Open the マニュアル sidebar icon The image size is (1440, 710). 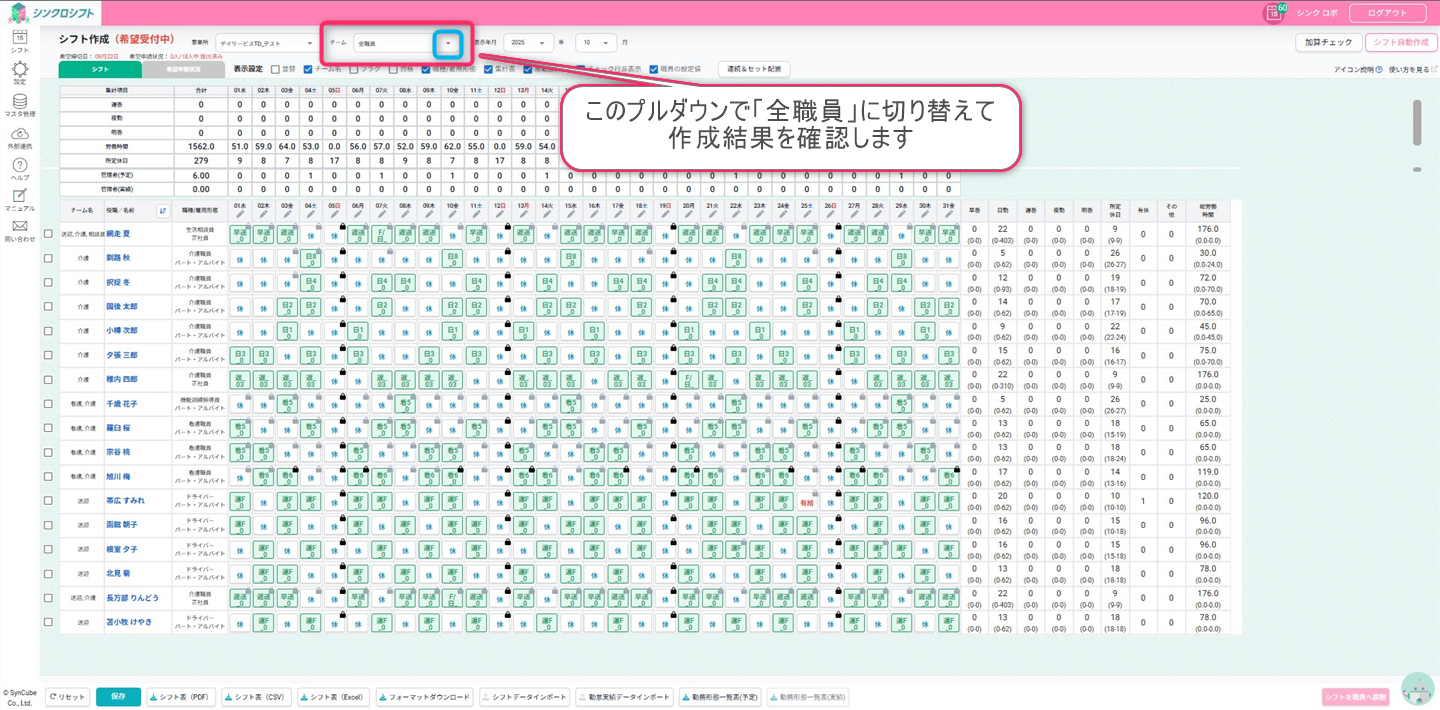coord(19,197)
